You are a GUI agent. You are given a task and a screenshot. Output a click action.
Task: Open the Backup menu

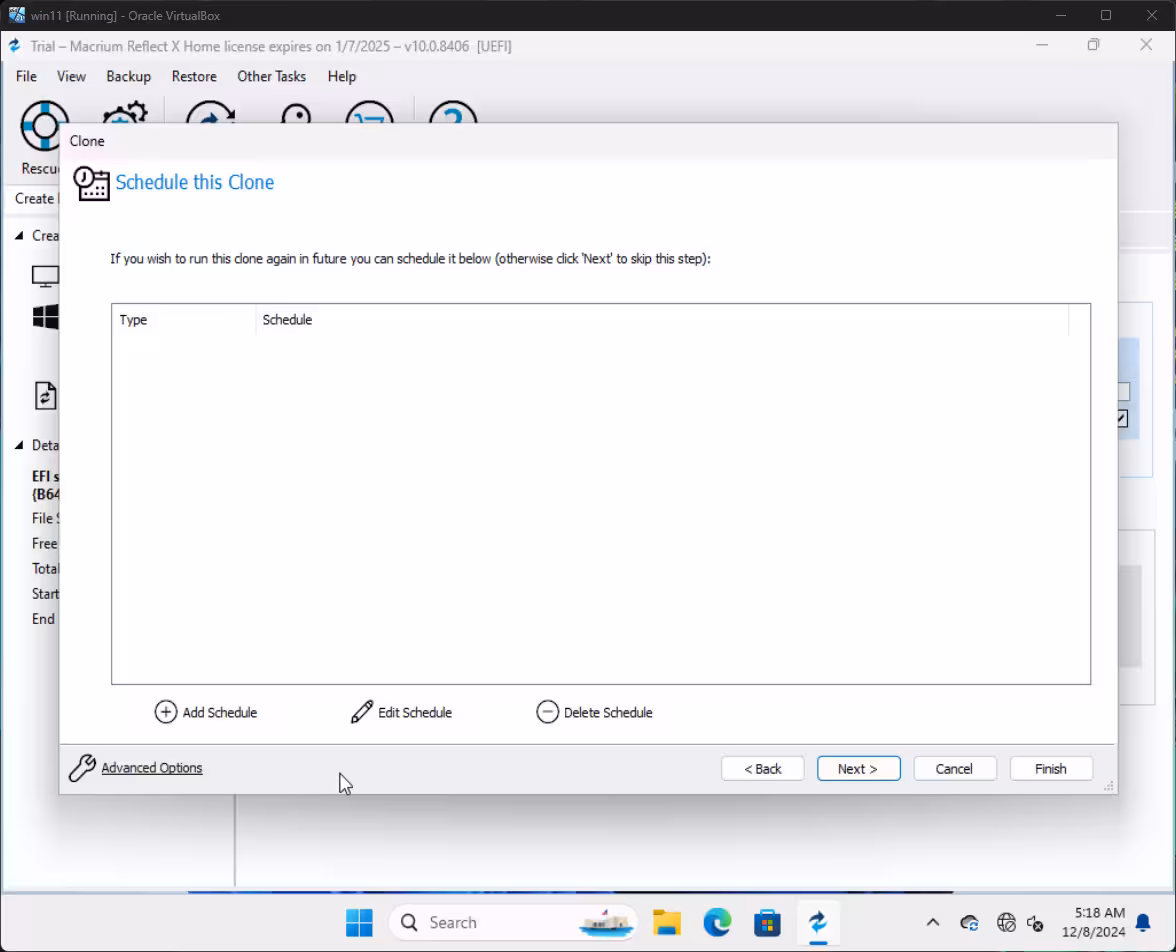click(x=128, y=77)
